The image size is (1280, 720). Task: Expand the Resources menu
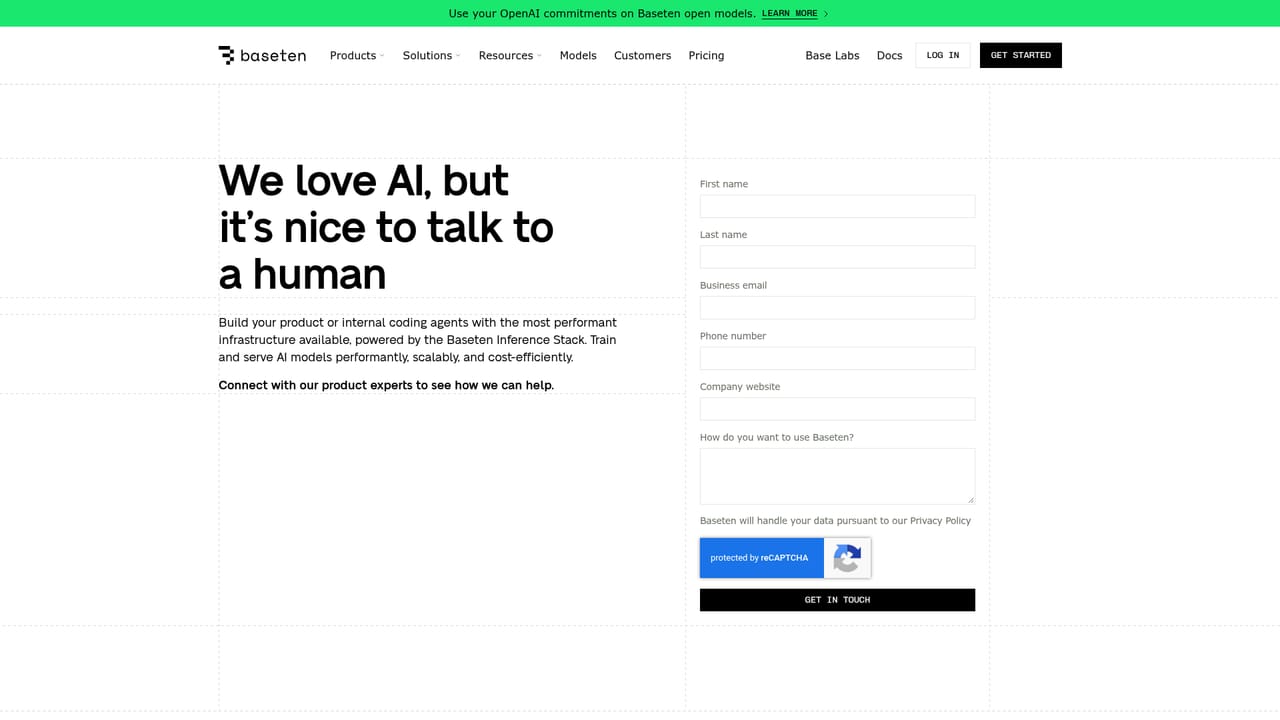click(x=510, y=55)
